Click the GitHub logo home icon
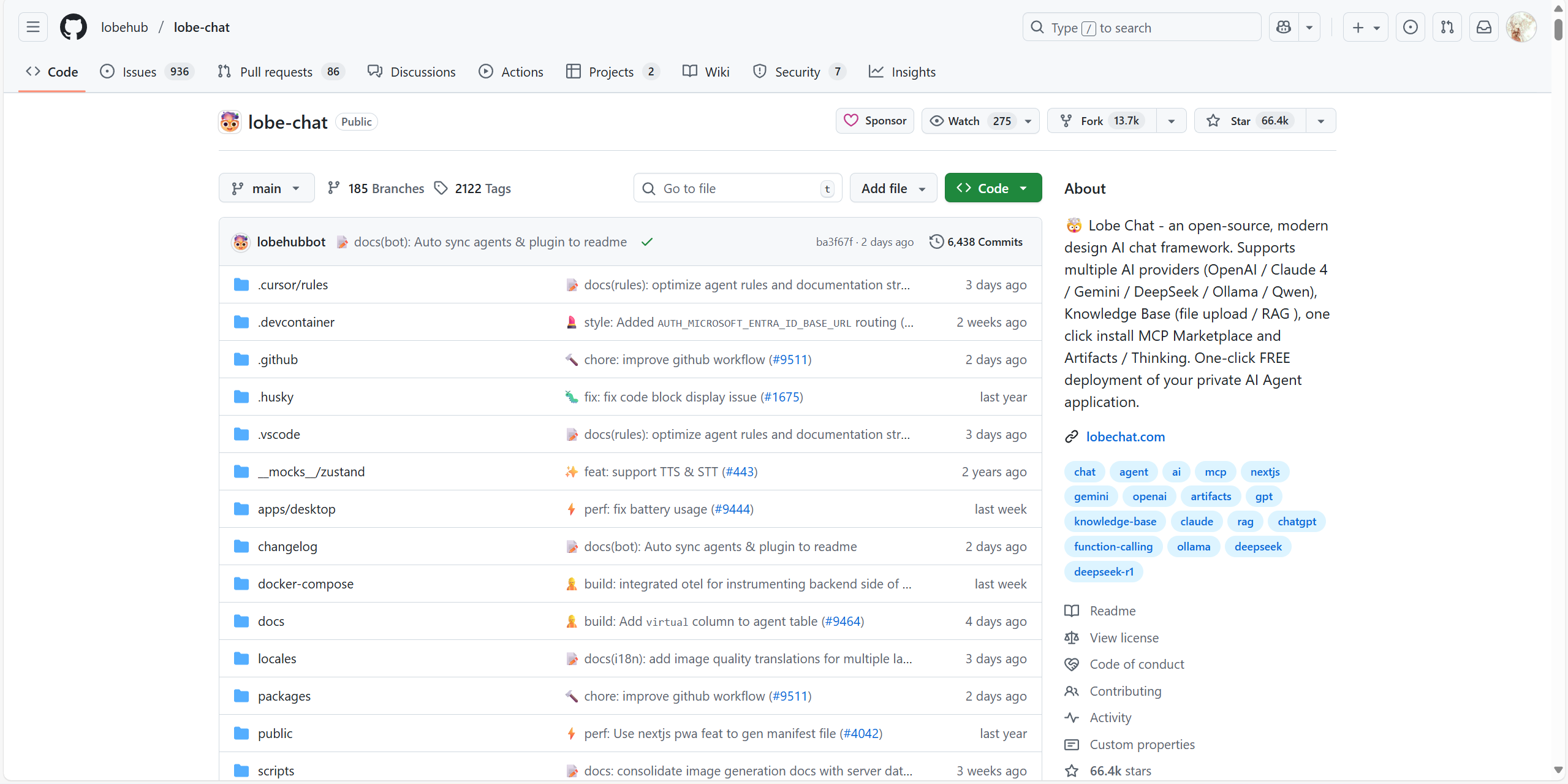The image size is (1568, 784). pos(73,27)
